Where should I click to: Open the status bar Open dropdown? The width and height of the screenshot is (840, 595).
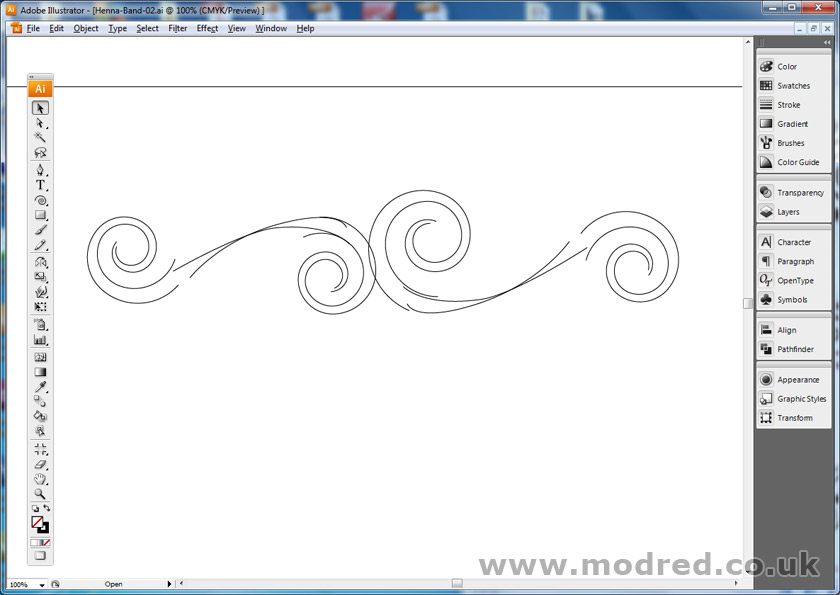170,584
